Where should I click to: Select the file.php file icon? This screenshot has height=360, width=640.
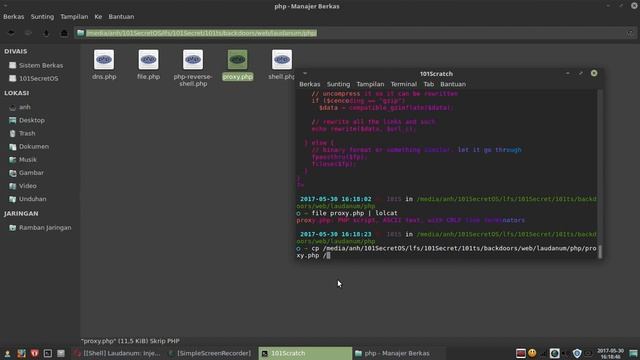149,60
